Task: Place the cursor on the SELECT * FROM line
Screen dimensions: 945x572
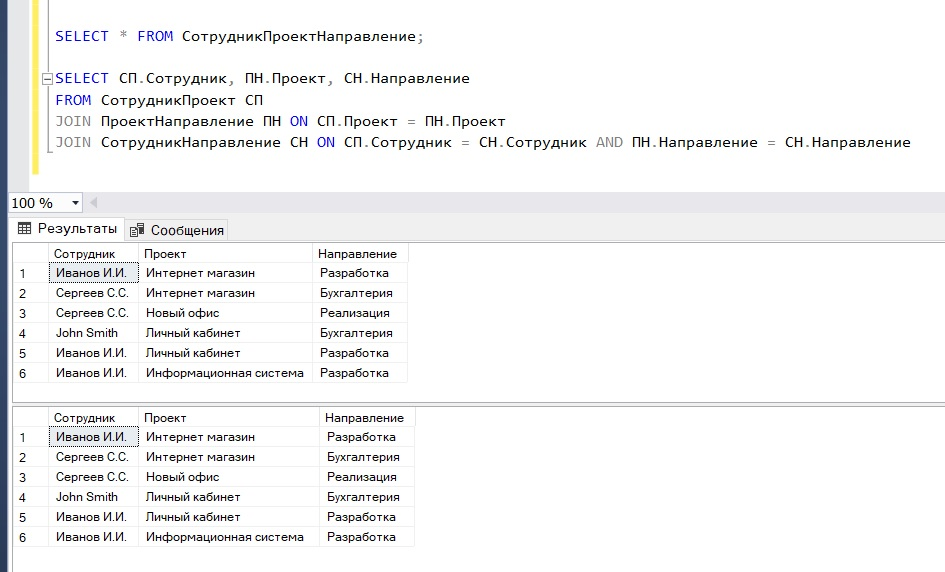Action: pyautogui.click(x=240, y=36)
